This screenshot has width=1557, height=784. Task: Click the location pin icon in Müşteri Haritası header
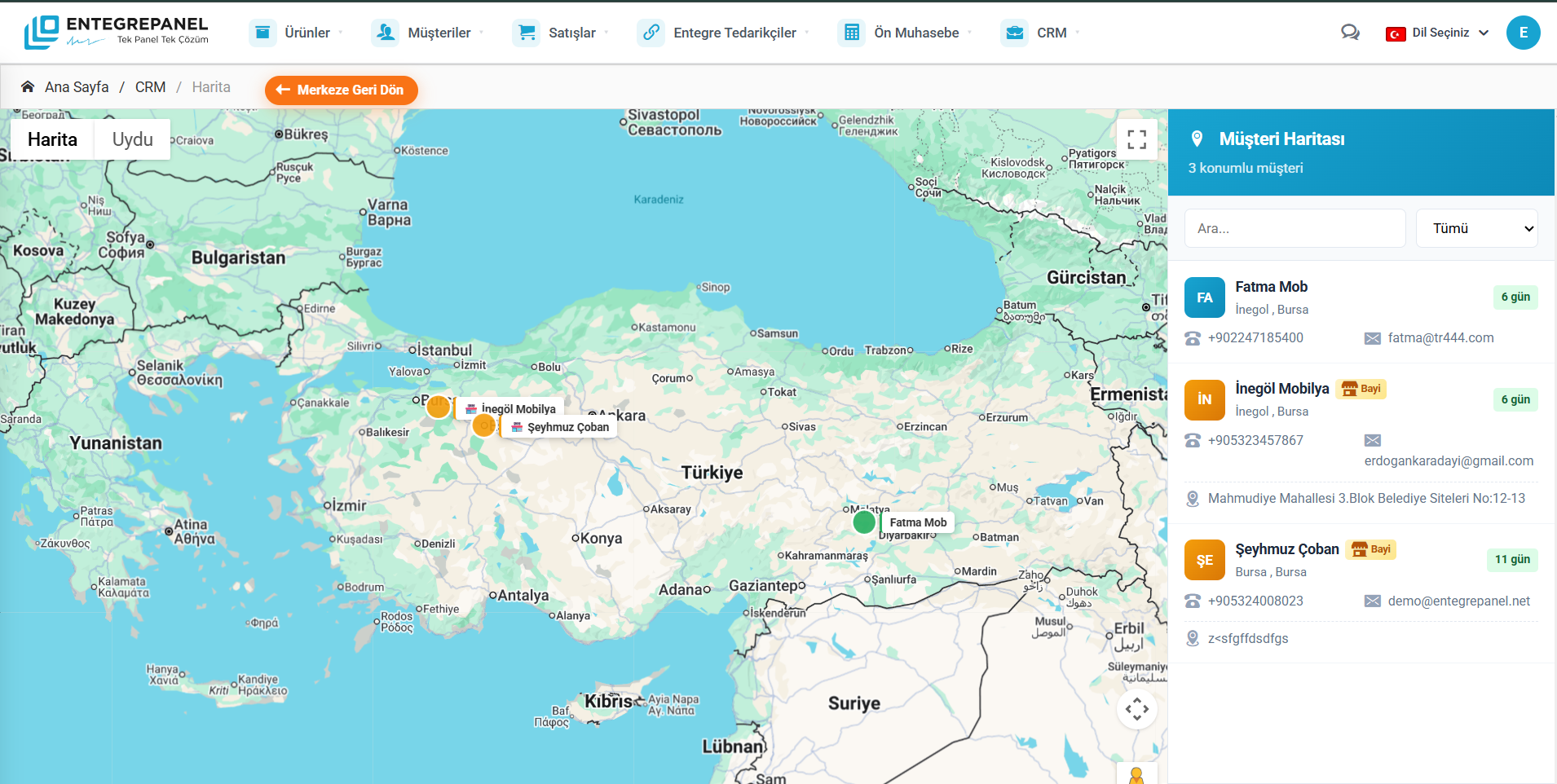[x=1197, y=139]
